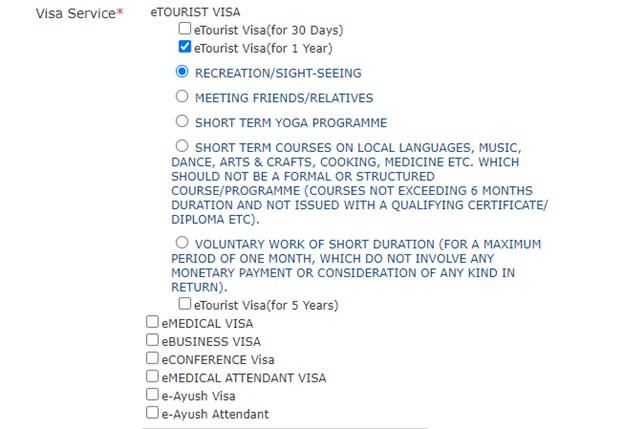Select the Recreation/Sight-Seeing radio button

click(x=182, y=72)
